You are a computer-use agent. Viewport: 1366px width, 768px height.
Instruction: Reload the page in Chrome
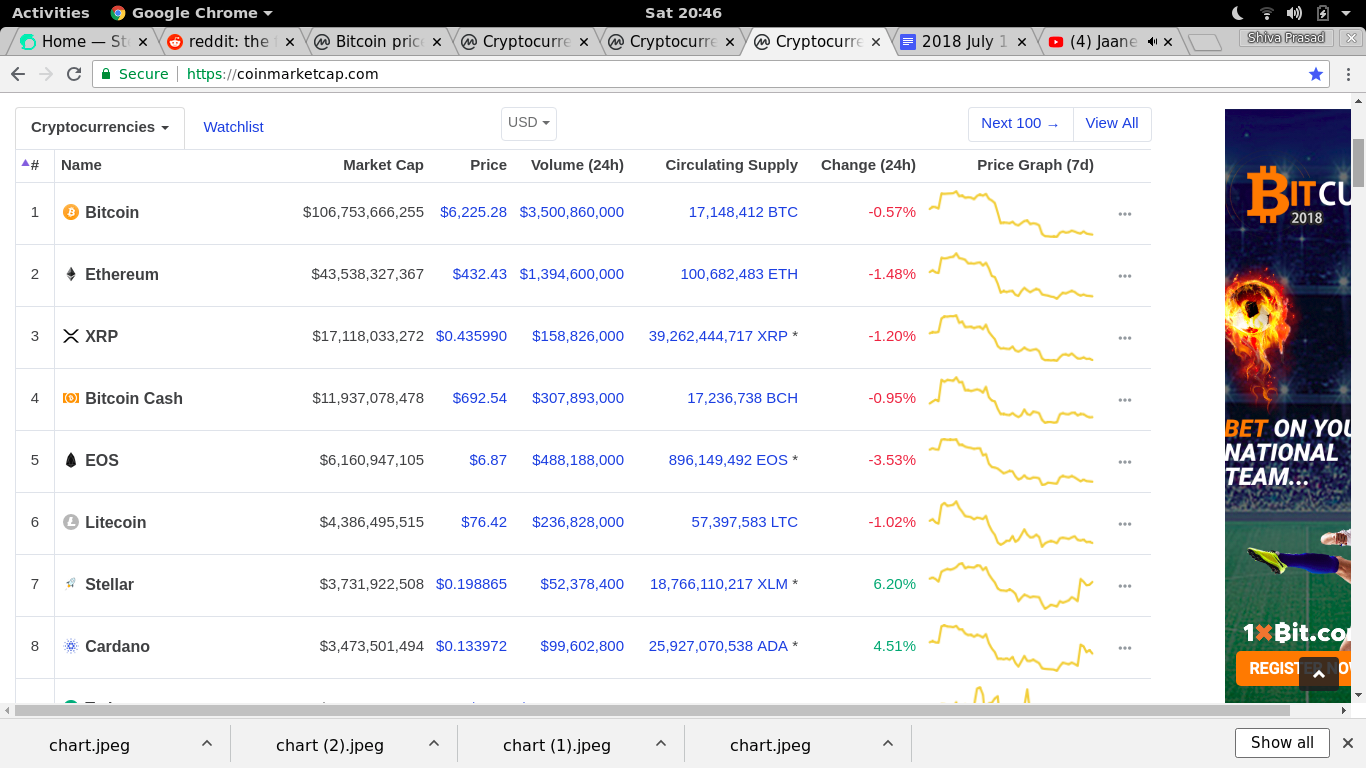[x=73, y=74]
